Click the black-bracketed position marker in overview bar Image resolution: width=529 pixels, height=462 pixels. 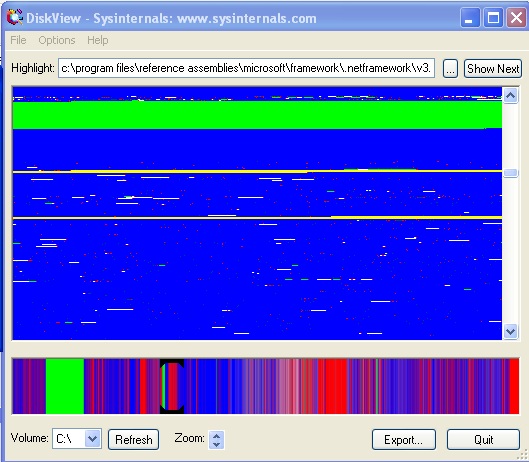point(172,386)
